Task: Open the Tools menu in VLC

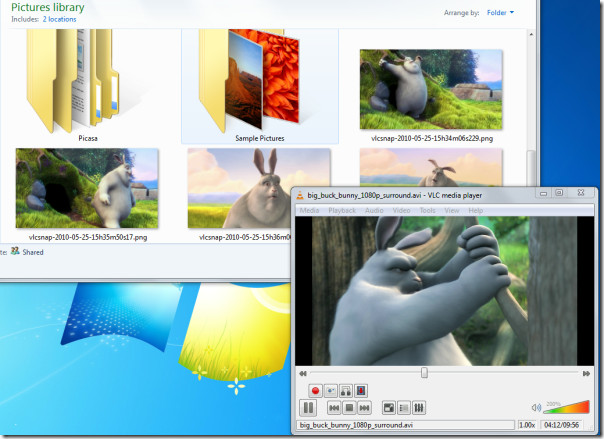Action: (428, 210)
